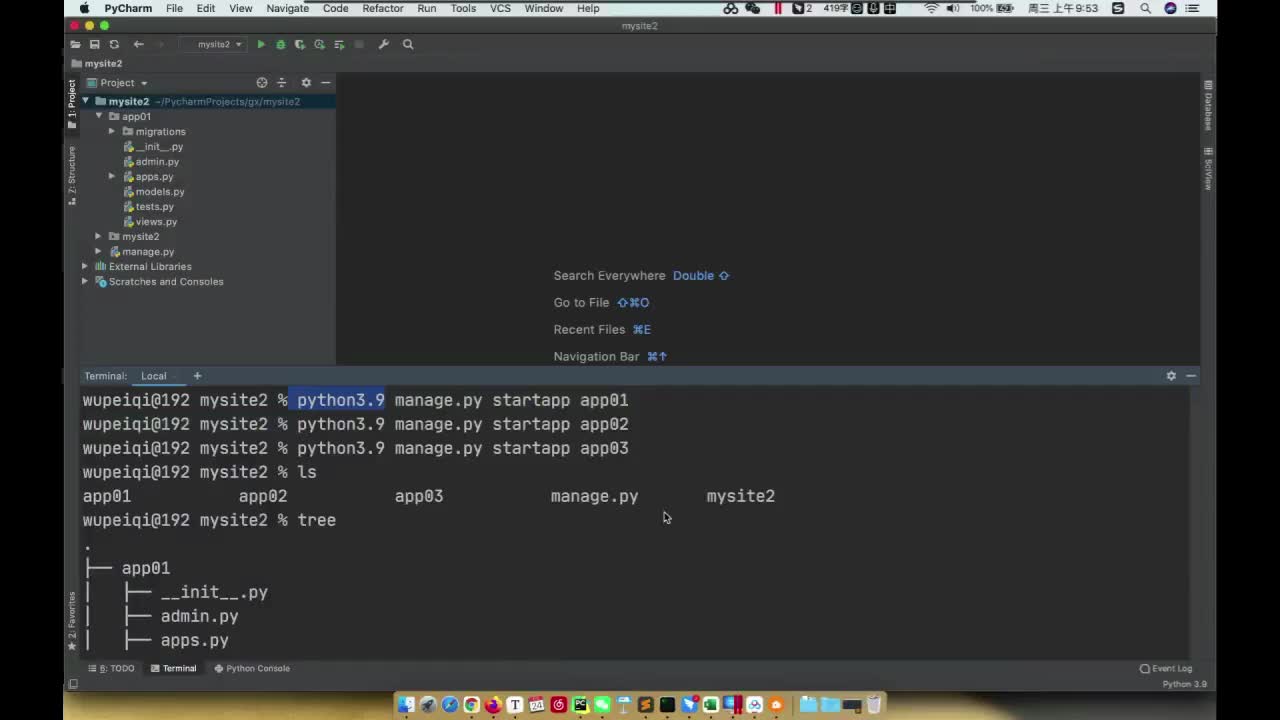1280x720 pixels.
Task: Open the Refactor menu
Action: 383,8
